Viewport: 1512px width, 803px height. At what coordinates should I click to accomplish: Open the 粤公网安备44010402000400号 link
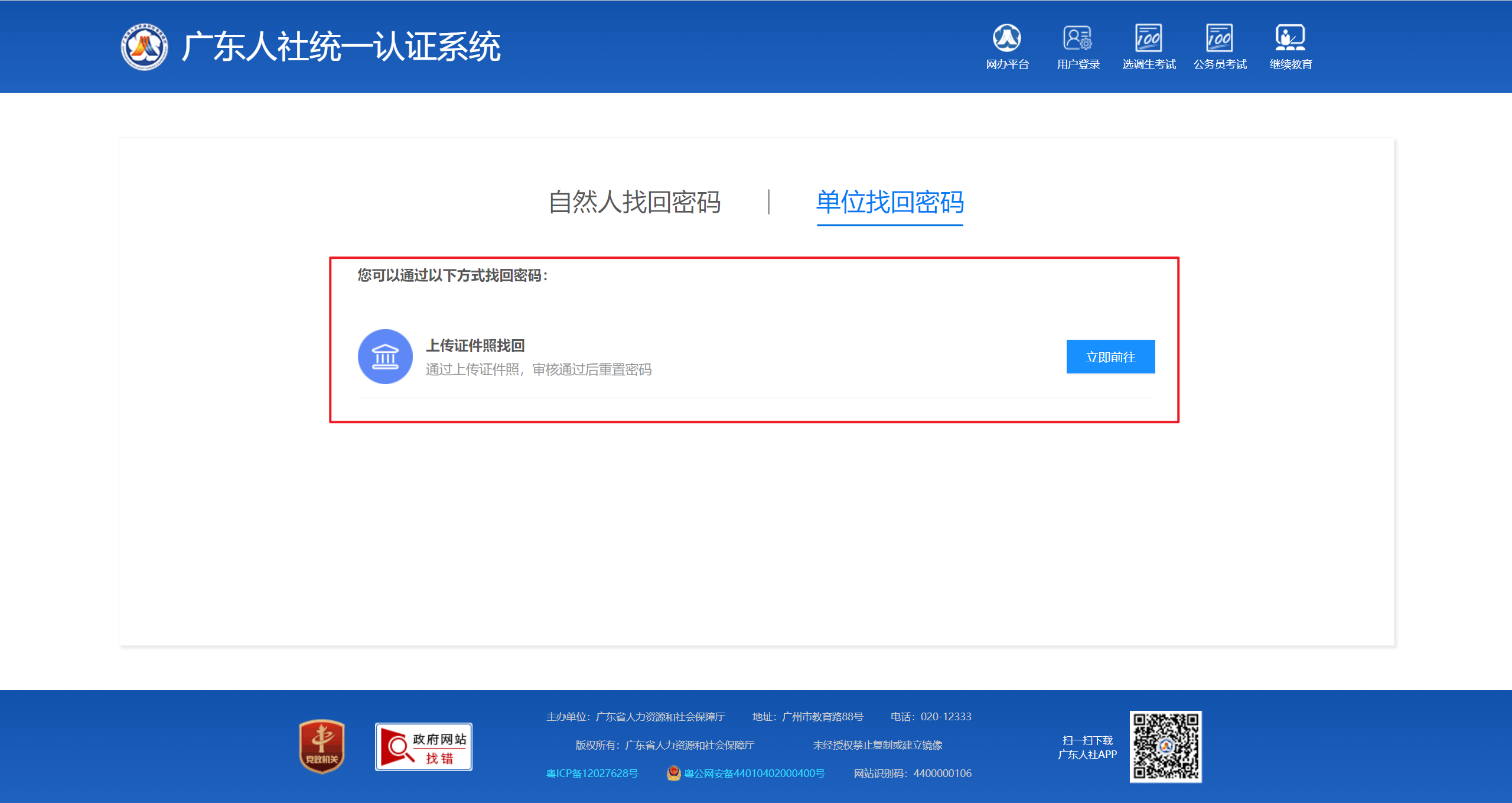[x=754, y=773]
